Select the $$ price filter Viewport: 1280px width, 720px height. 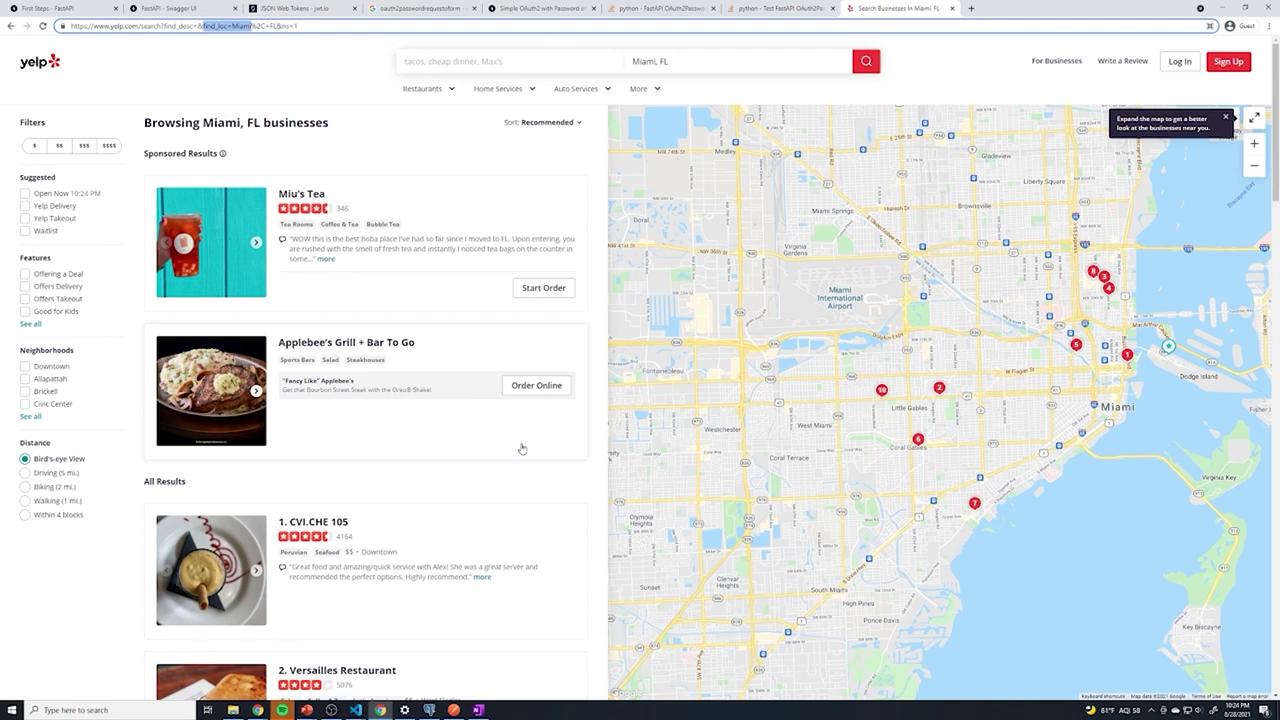point(59,146)
